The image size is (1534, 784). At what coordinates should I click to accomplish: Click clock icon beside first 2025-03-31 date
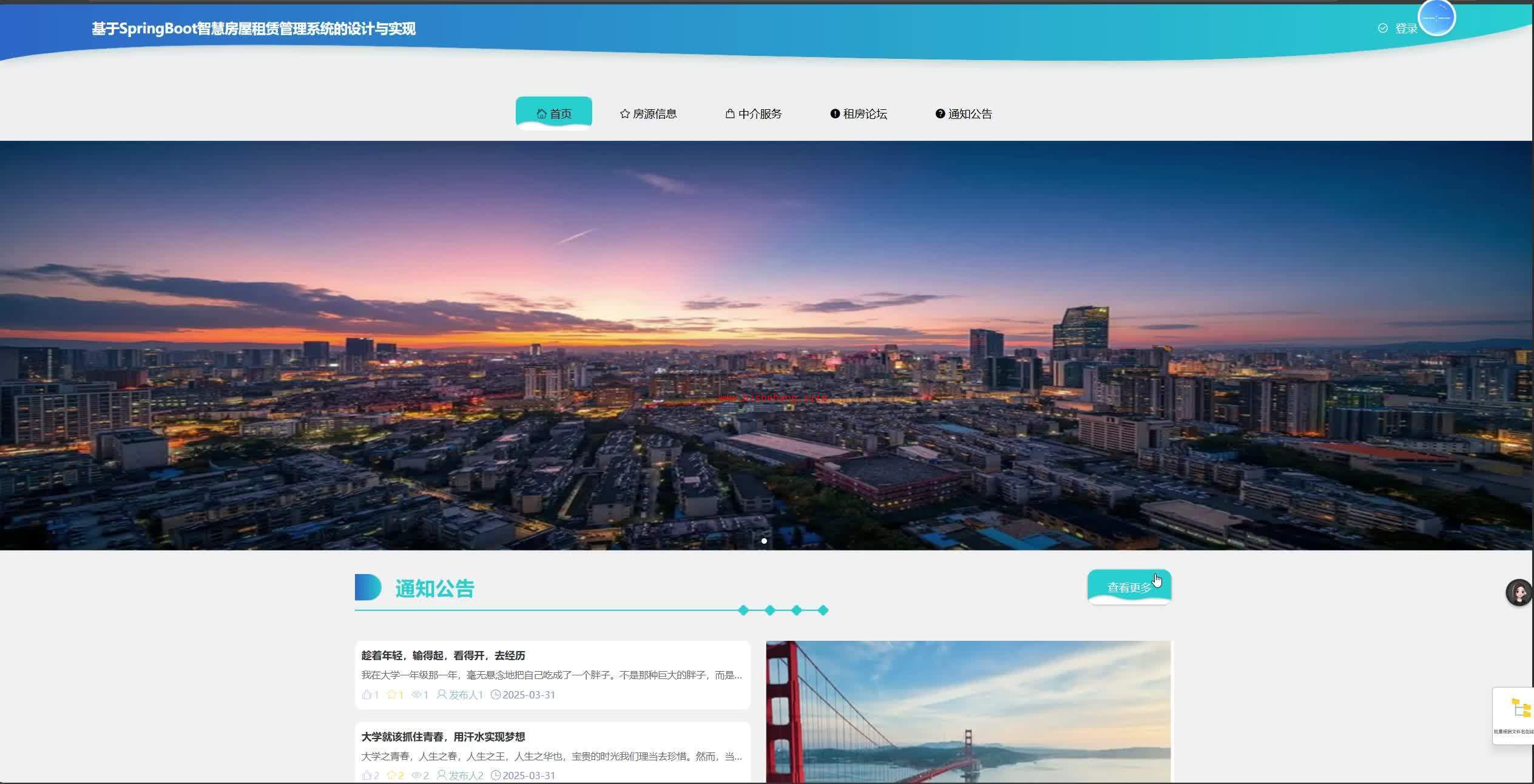496,695
